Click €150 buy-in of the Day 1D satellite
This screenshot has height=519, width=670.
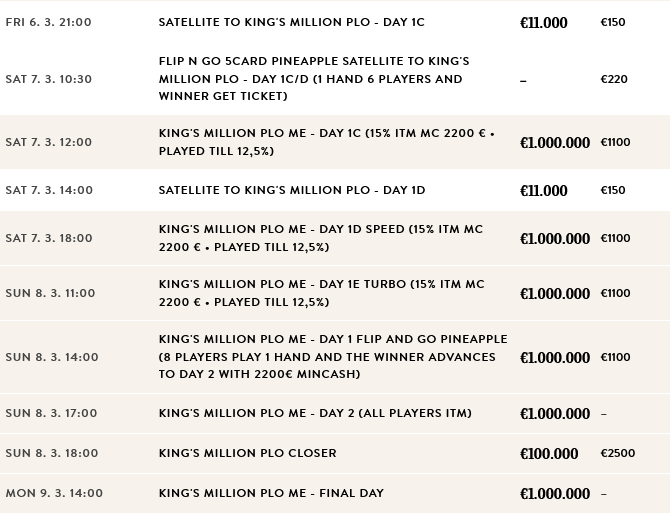pyautogui.click(x=613, y=190)
